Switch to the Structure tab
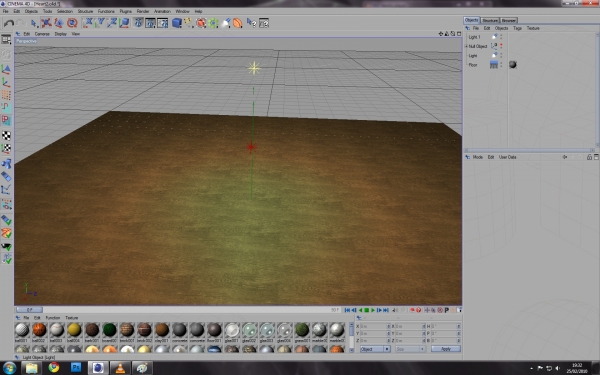600x375 pixels. coord(490,20)
